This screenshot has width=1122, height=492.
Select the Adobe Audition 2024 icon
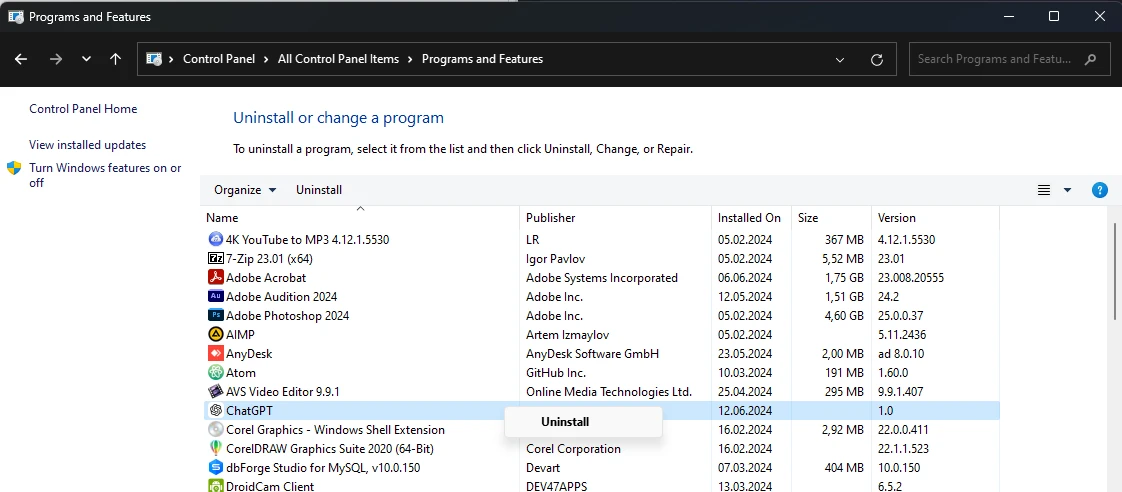tap(215, 297)
